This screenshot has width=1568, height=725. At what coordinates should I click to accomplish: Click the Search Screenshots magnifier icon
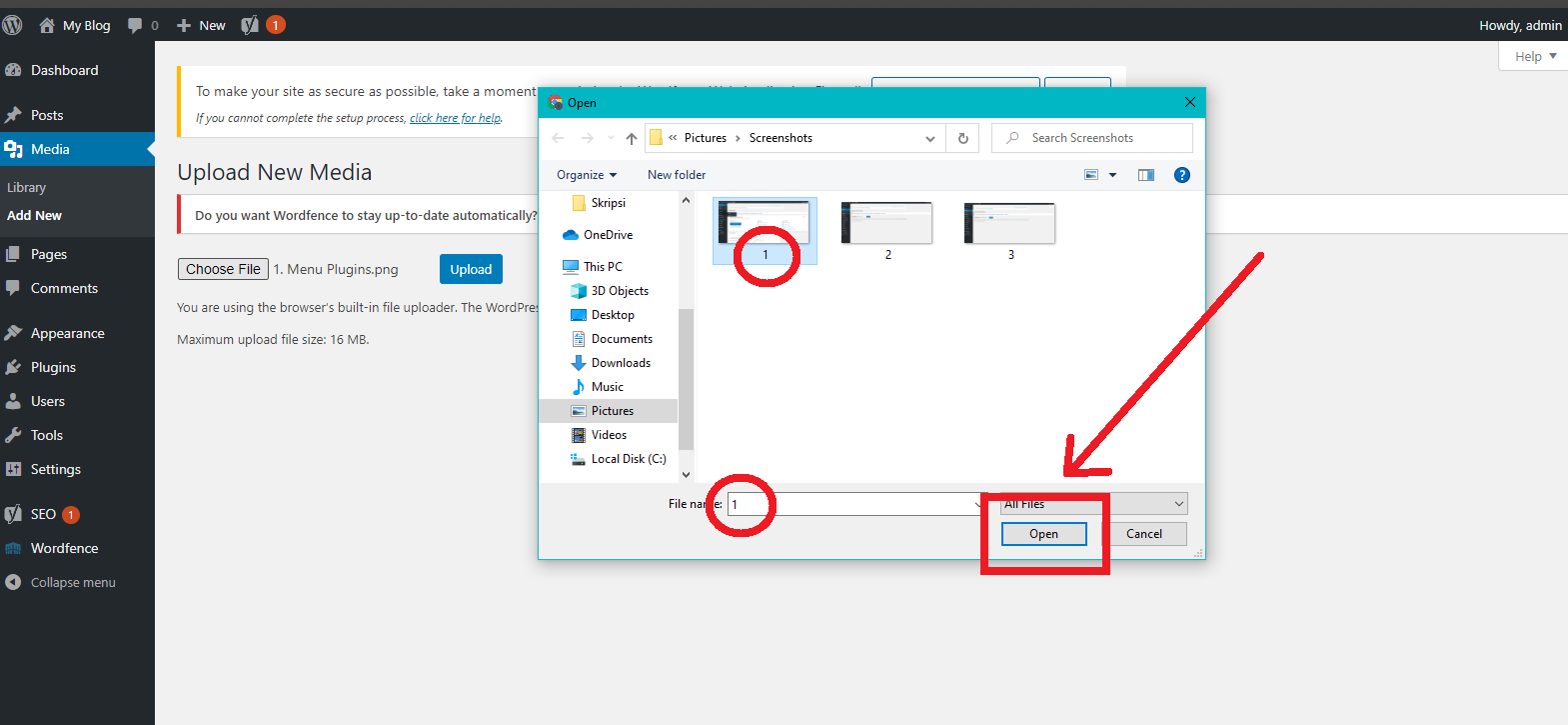pyautogui.click(x=1012, y=138)
